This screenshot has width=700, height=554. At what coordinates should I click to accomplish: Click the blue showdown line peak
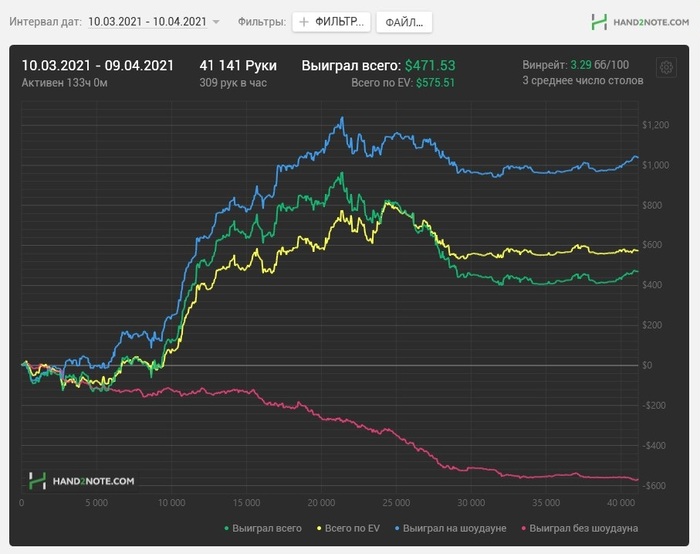pos(342,118)
